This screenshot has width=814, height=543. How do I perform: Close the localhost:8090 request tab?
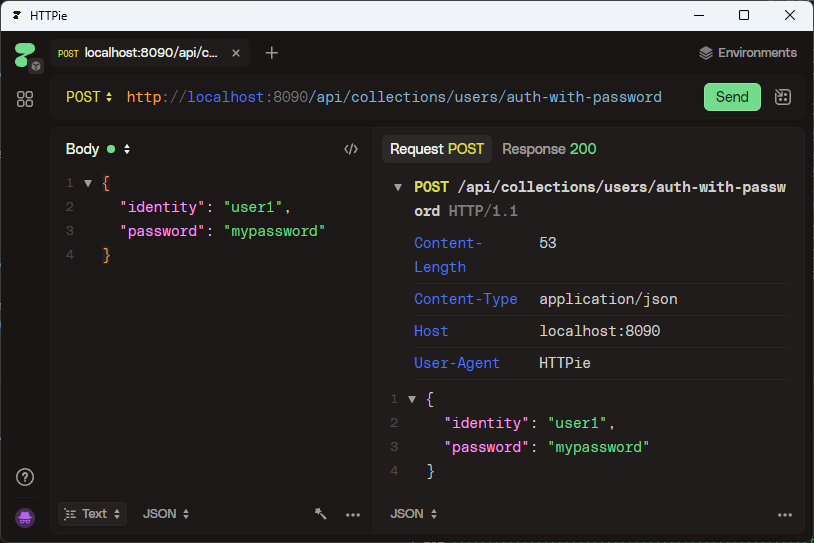236,53
